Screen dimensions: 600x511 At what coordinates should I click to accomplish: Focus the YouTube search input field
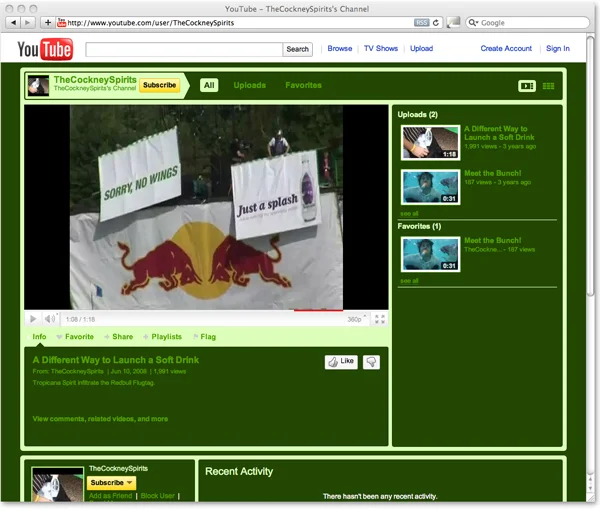(184, 49)
